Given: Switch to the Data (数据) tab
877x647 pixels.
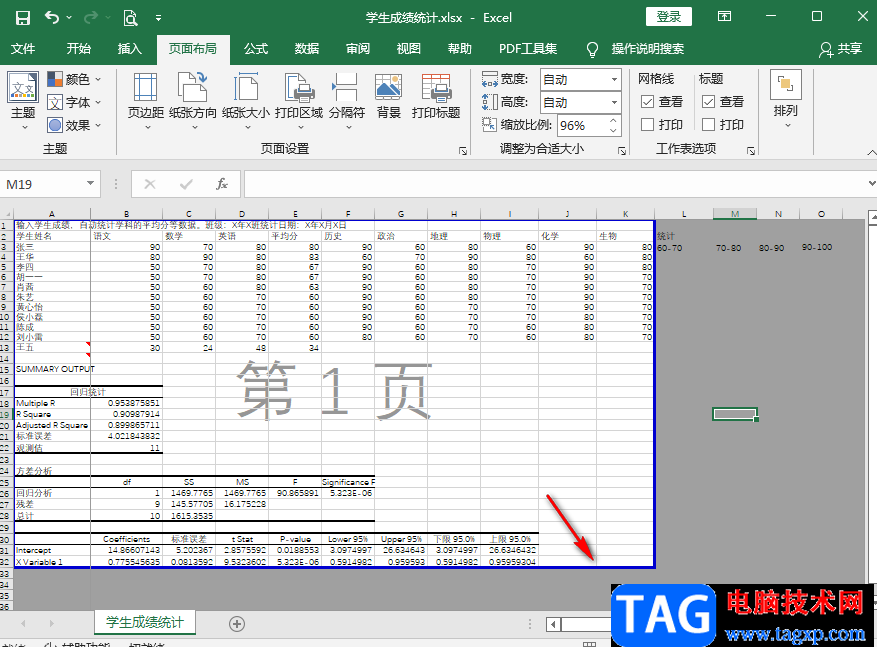Looking at the screenshot, I should point(307,49).
